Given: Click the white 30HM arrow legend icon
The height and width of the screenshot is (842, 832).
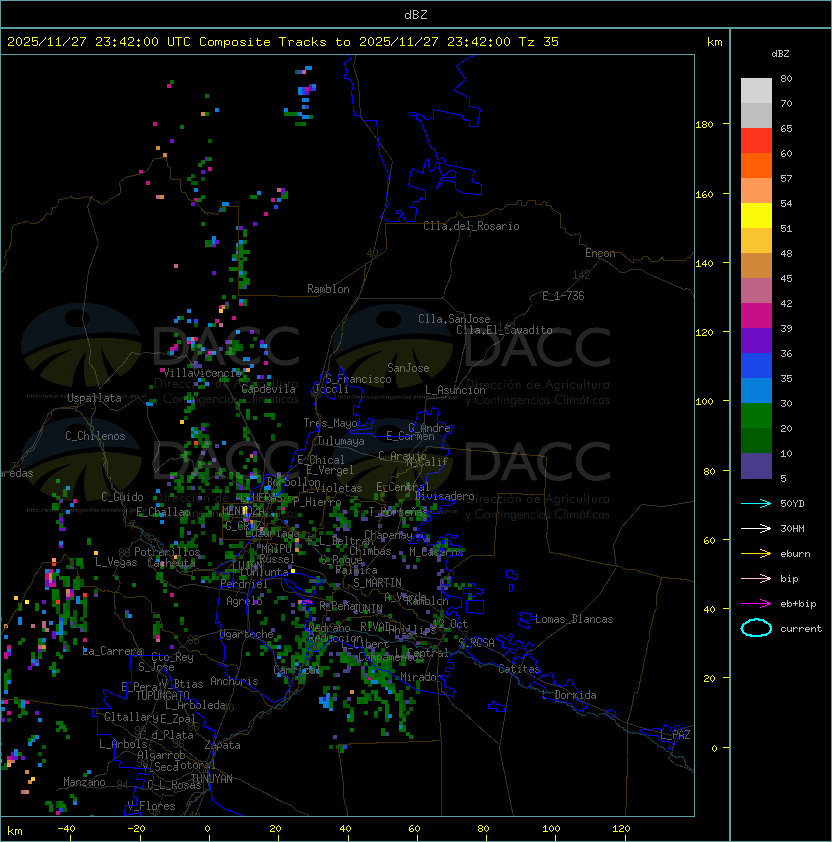Looking at the screenshot, I should click(756, 529).
